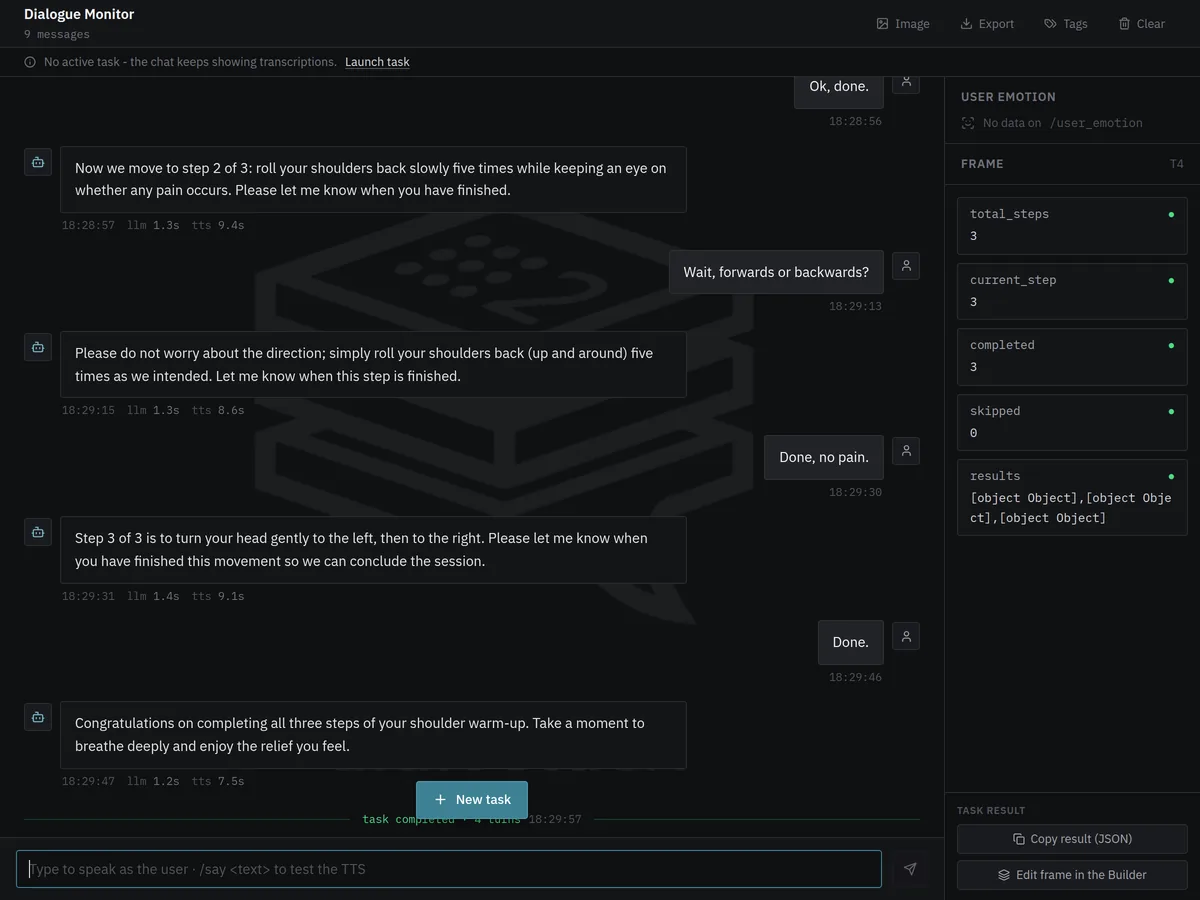Image resolution: width=1200 pixels, height=900 pixels.
Task: Open the Tags option
Action: tap(1066, 24)
